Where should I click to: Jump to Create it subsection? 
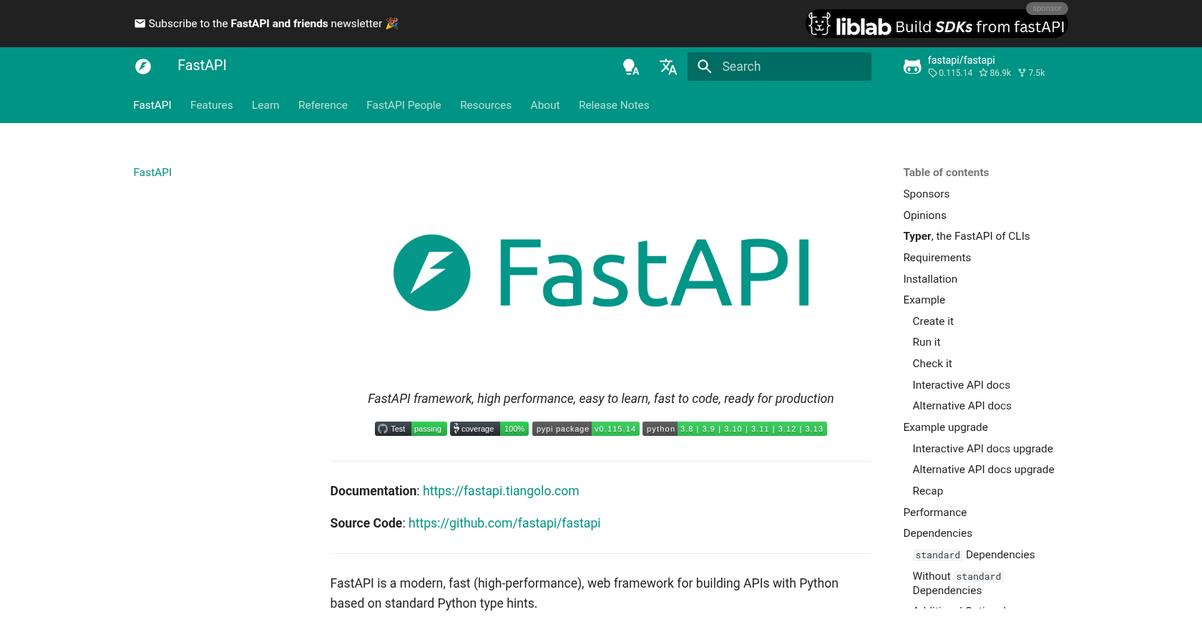point(933,321)
